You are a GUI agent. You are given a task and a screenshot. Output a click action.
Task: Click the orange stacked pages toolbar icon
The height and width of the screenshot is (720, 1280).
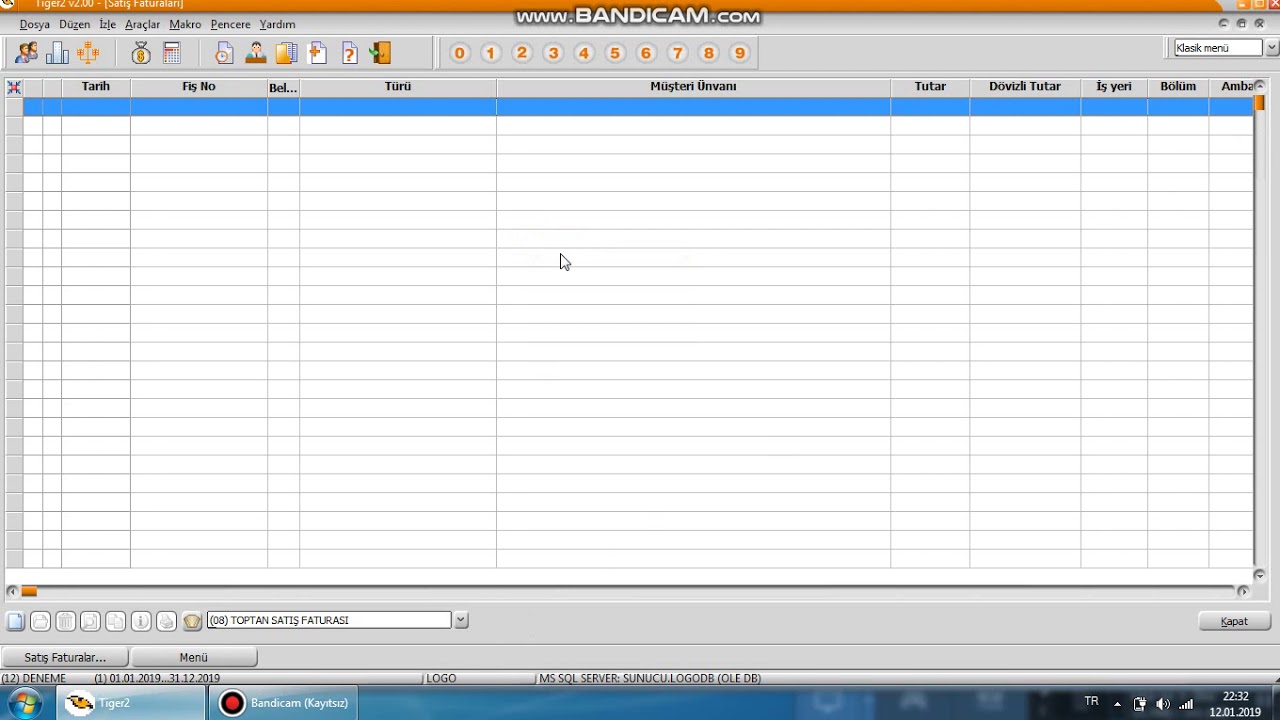click(x=287, y=53)
